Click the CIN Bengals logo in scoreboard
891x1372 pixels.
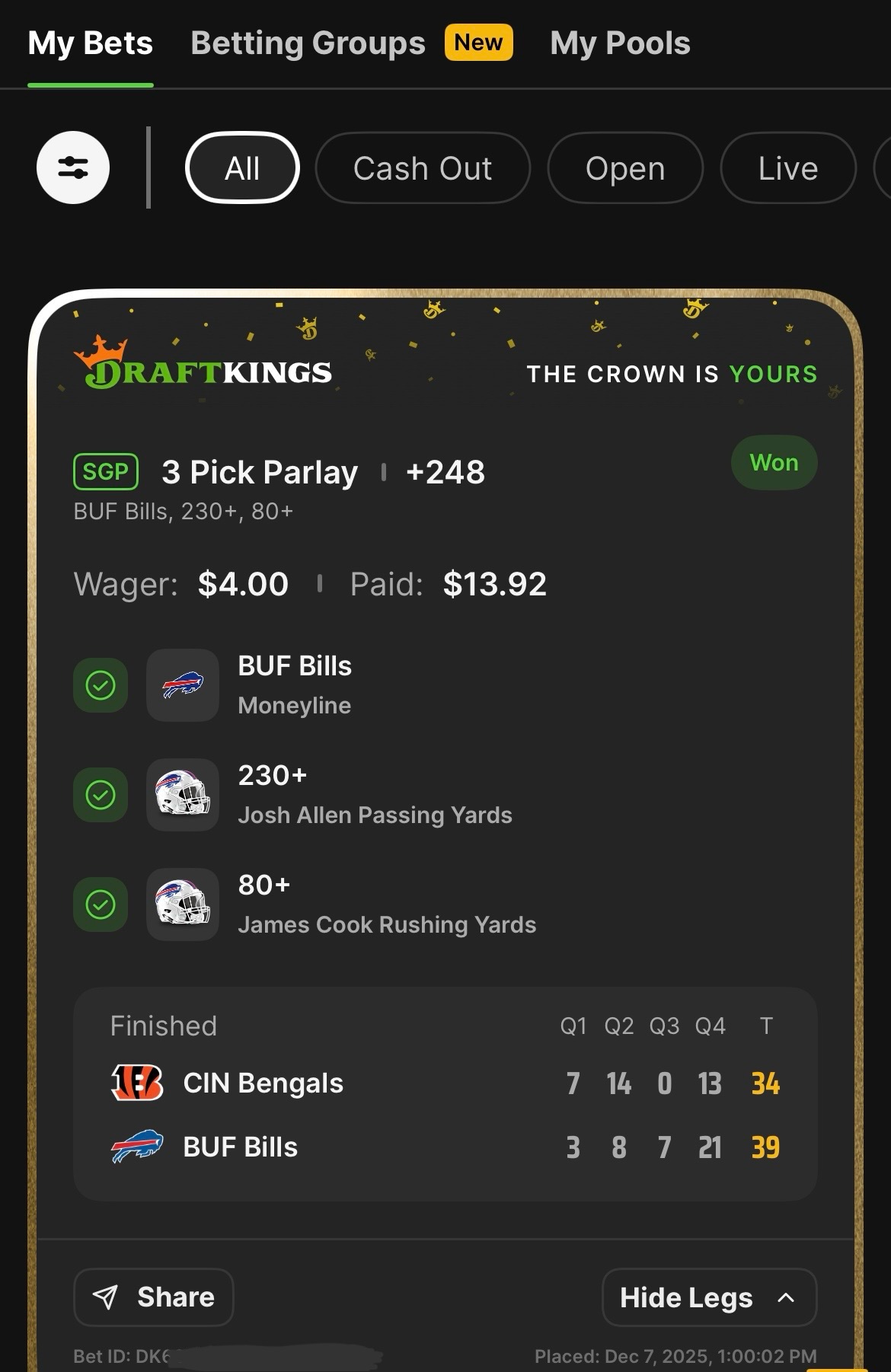point(137,1083)
